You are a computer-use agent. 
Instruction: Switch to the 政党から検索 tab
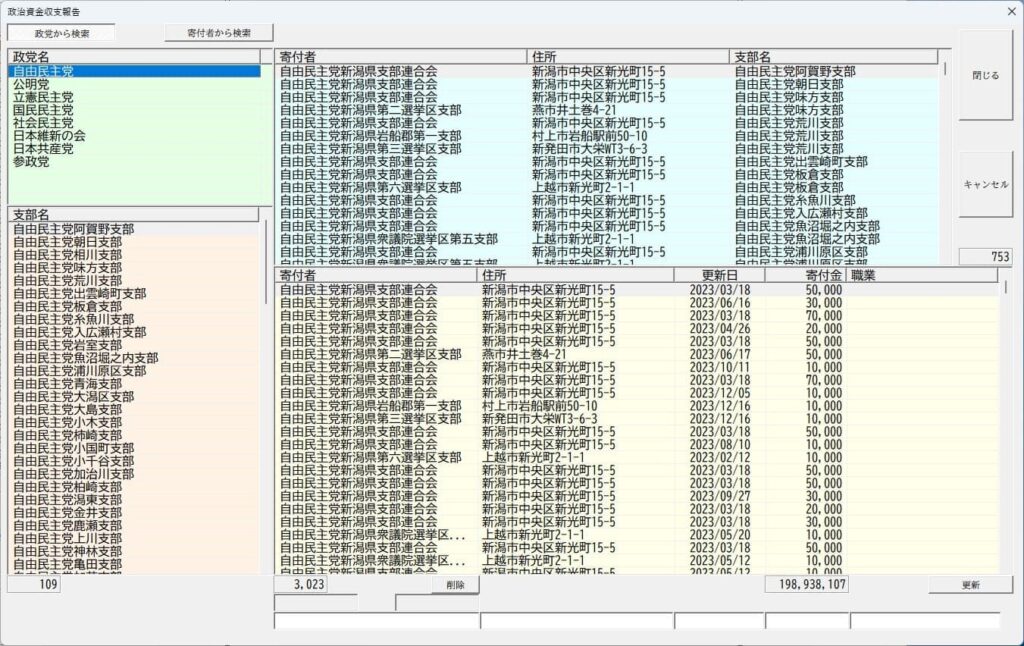pos(61,33)
